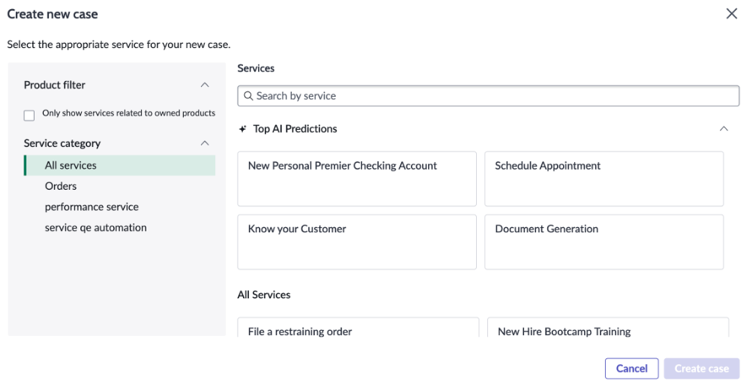Select the All services category
Image resolution: width=746 pixels, height=384 pixels.
coord(119,165)
